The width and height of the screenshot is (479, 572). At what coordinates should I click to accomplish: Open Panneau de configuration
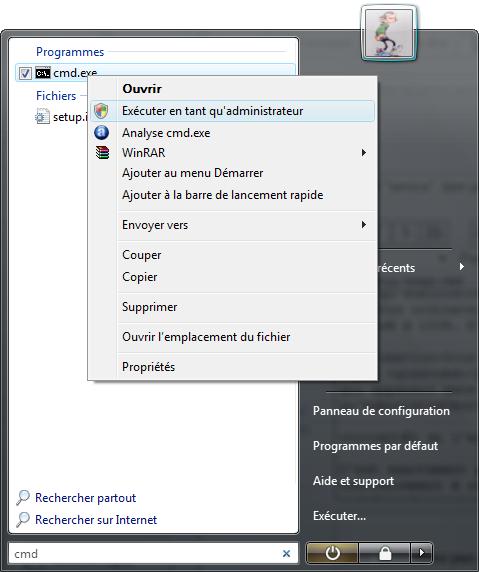[381, 411]
